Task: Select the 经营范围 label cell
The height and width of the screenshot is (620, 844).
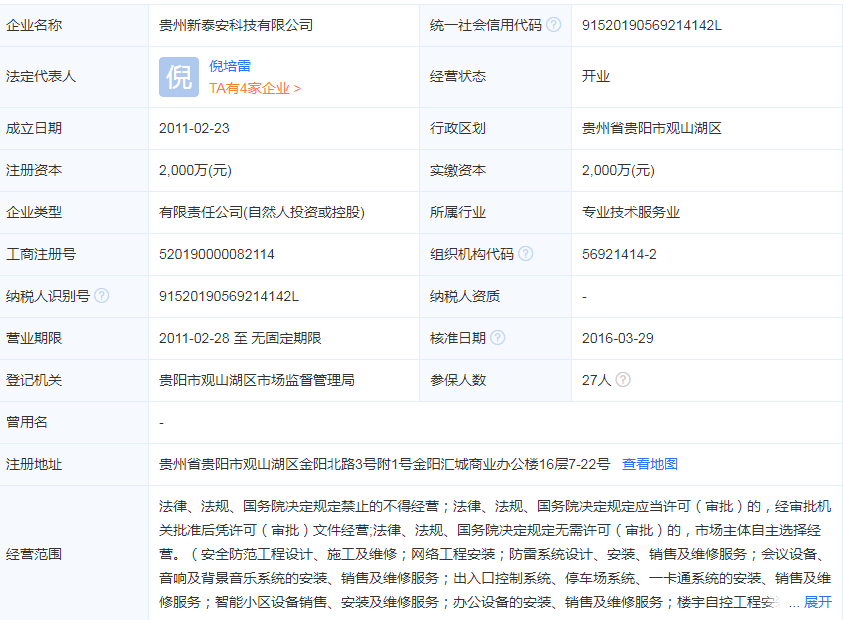Action: (74, 553)
